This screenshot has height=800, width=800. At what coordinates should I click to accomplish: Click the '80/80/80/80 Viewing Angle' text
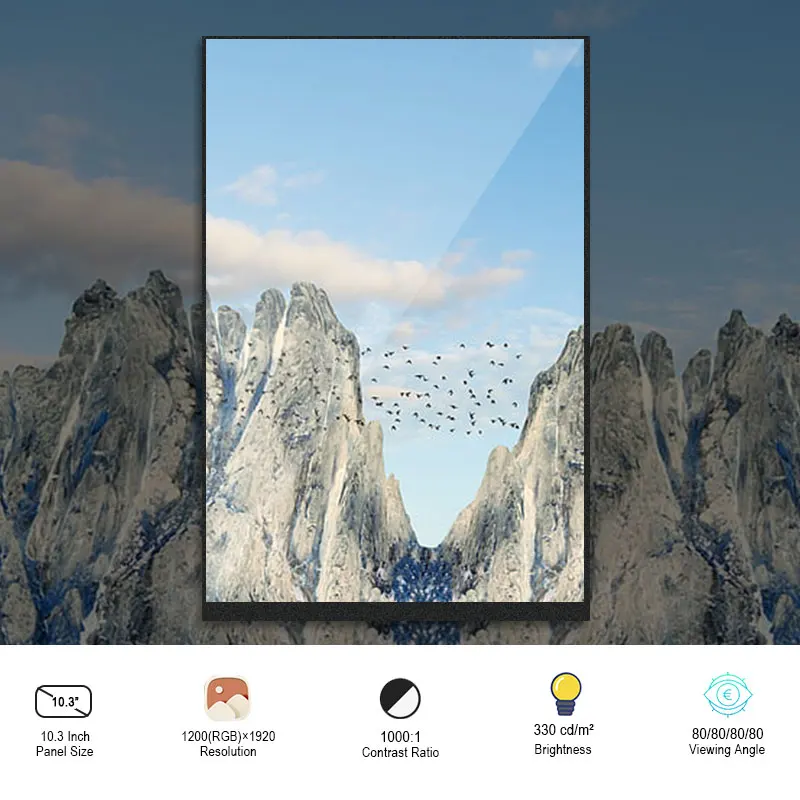[x=727, y=741]
